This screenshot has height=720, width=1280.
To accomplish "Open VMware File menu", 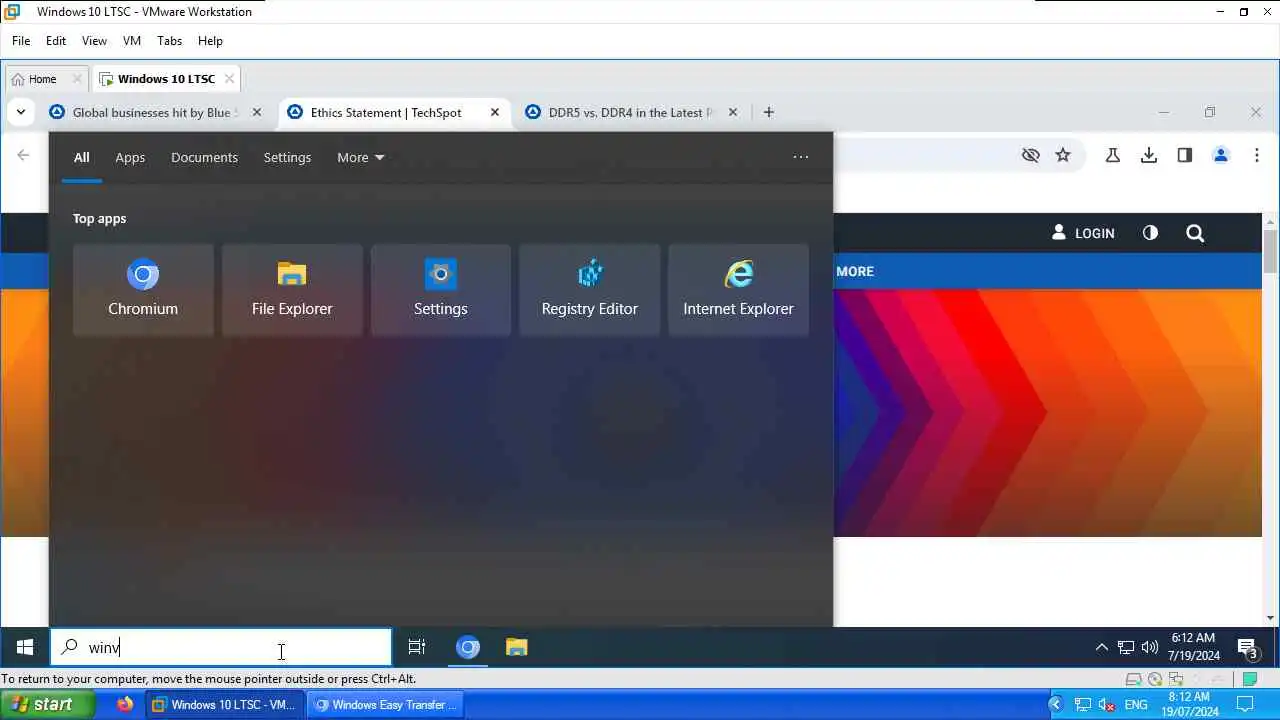I will pos(21,41).
